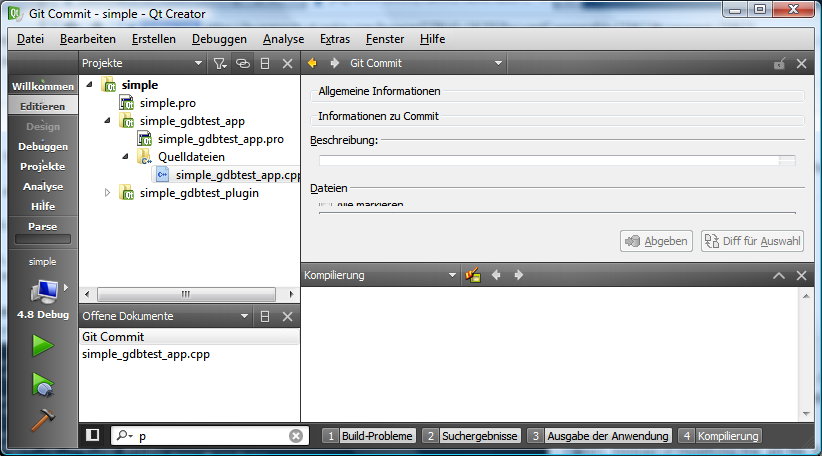Collapse the Quelldateien folder
The width and height of the screenshot is (822, 456).
point(125,157)
